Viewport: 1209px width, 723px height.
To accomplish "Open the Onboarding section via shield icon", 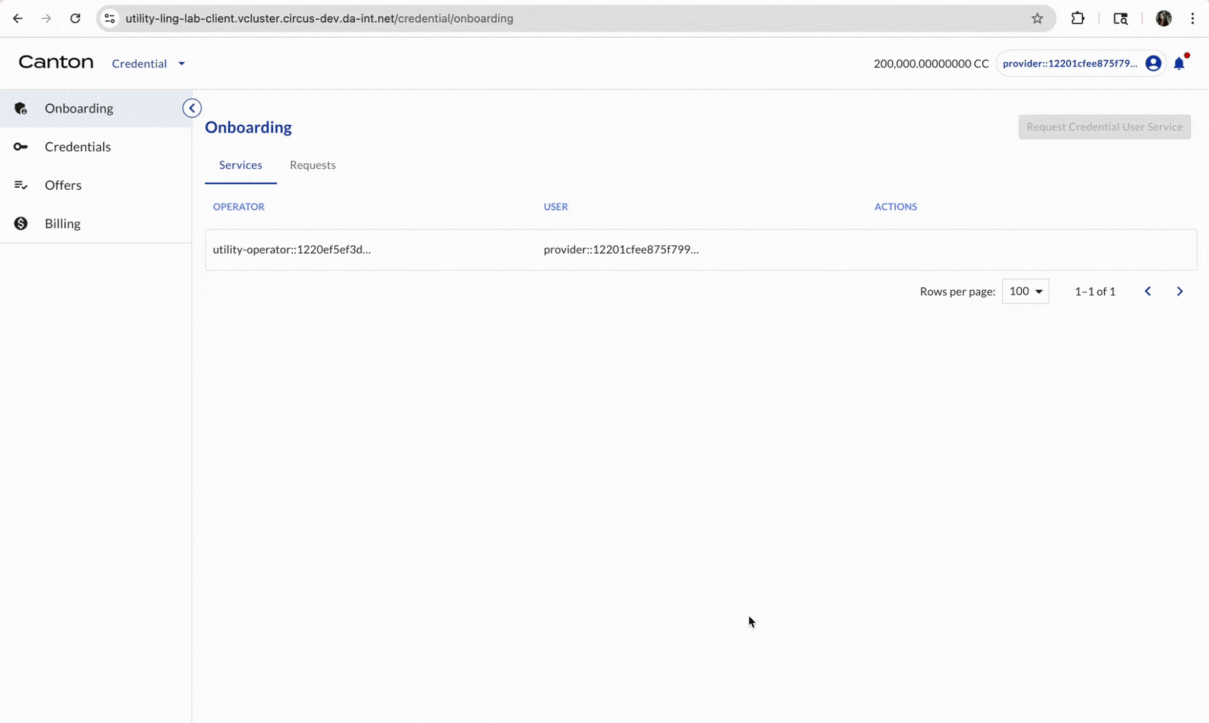I will pos(20,108).
